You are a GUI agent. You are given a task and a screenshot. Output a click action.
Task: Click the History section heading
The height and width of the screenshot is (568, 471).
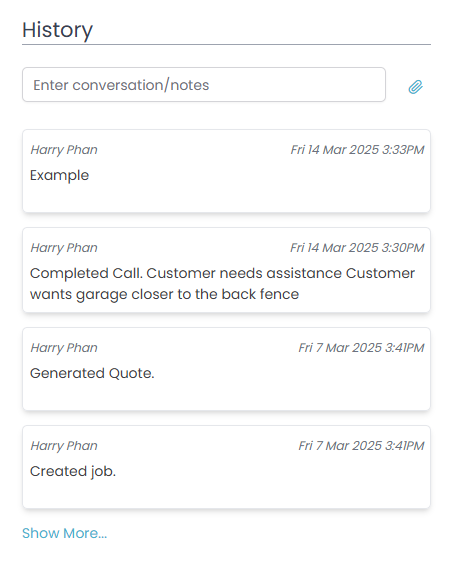(x=58, y=30)
